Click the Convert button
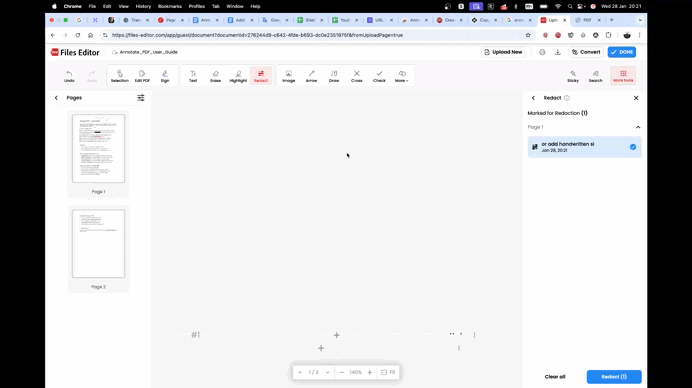 click(586, 52)
